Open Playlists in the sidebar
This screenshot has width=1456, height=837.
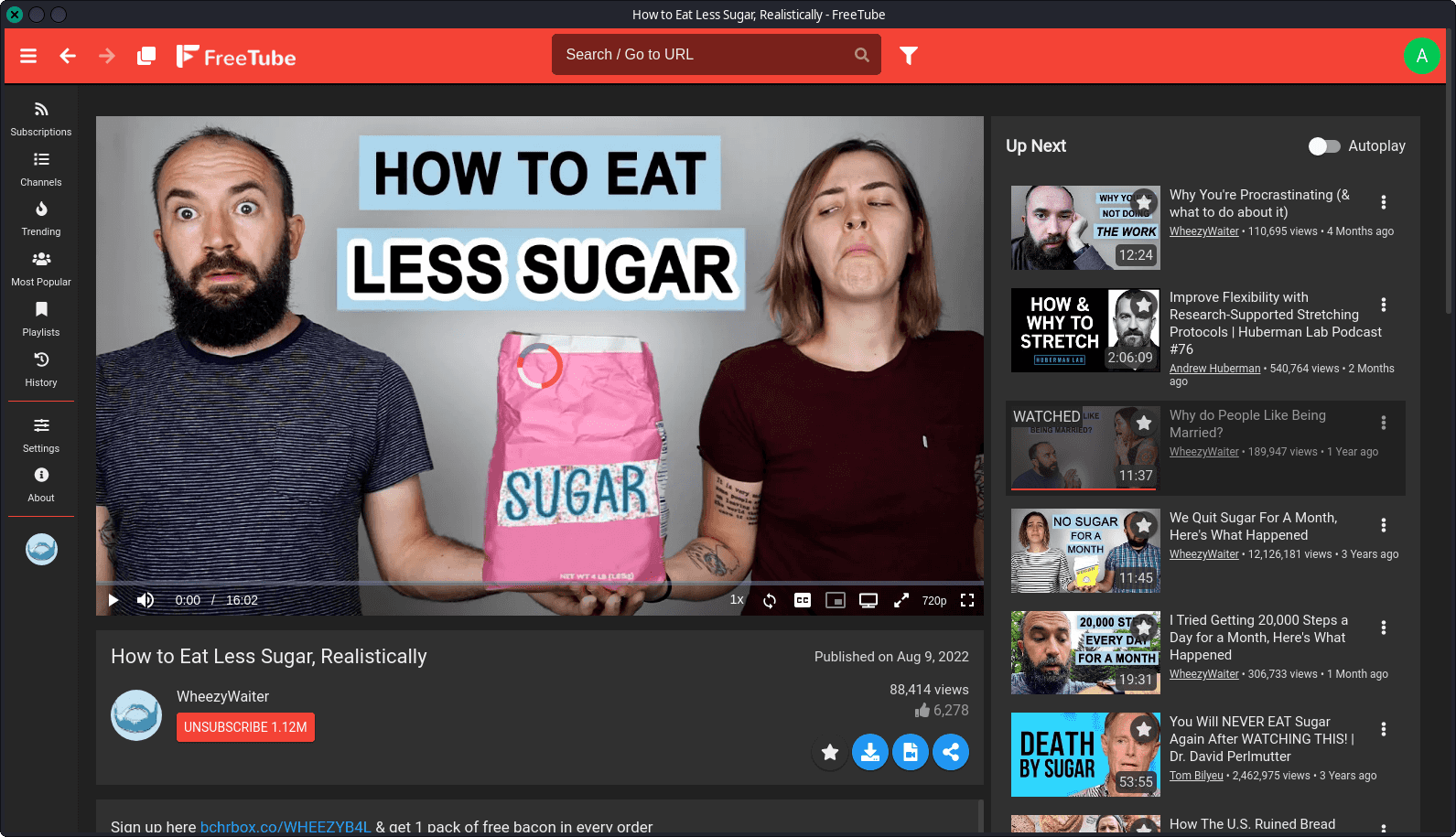41,319
